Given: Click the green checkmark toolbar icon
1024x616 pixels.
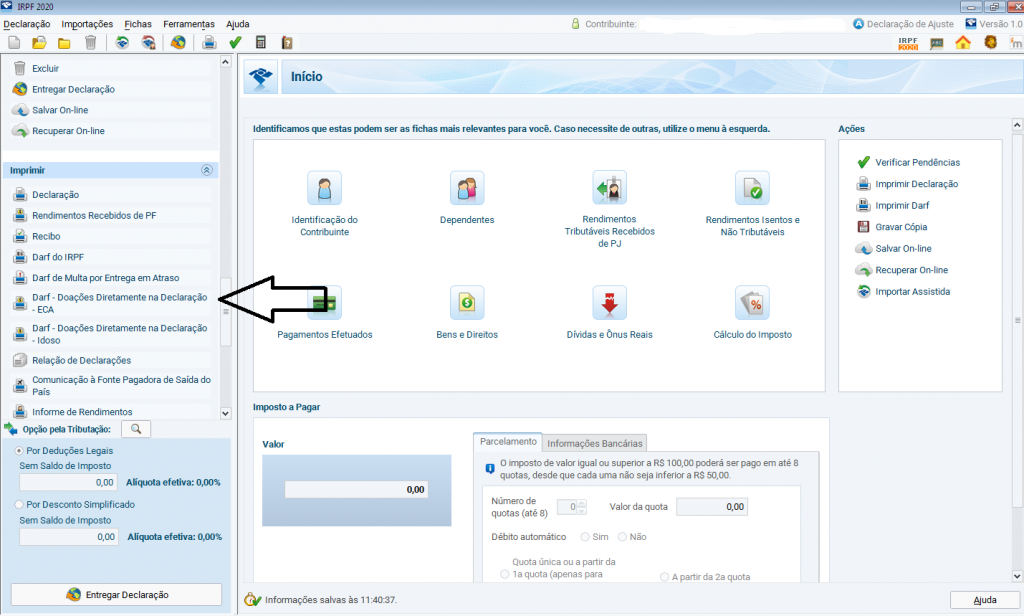Looking at the screenshot, I should 235,42.
